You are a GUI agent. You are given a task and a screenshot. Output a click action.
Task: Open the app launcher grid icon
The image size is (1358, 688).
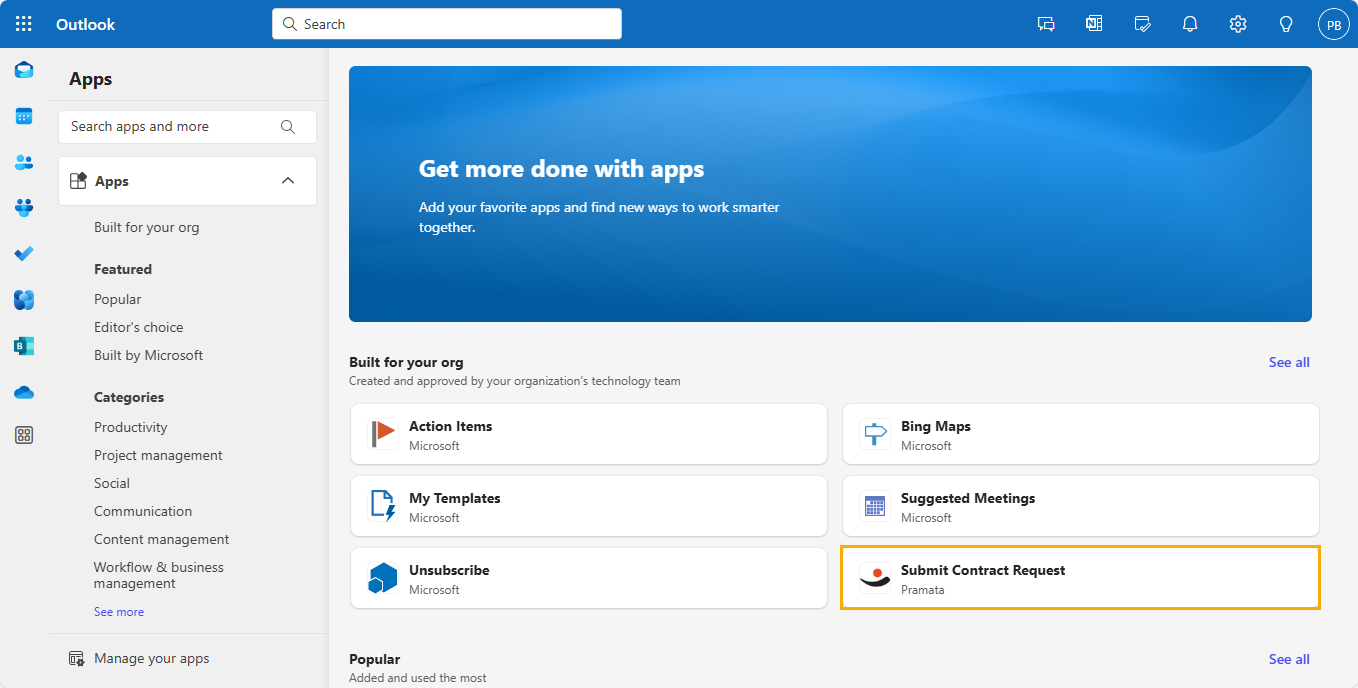tap(24, 24)
